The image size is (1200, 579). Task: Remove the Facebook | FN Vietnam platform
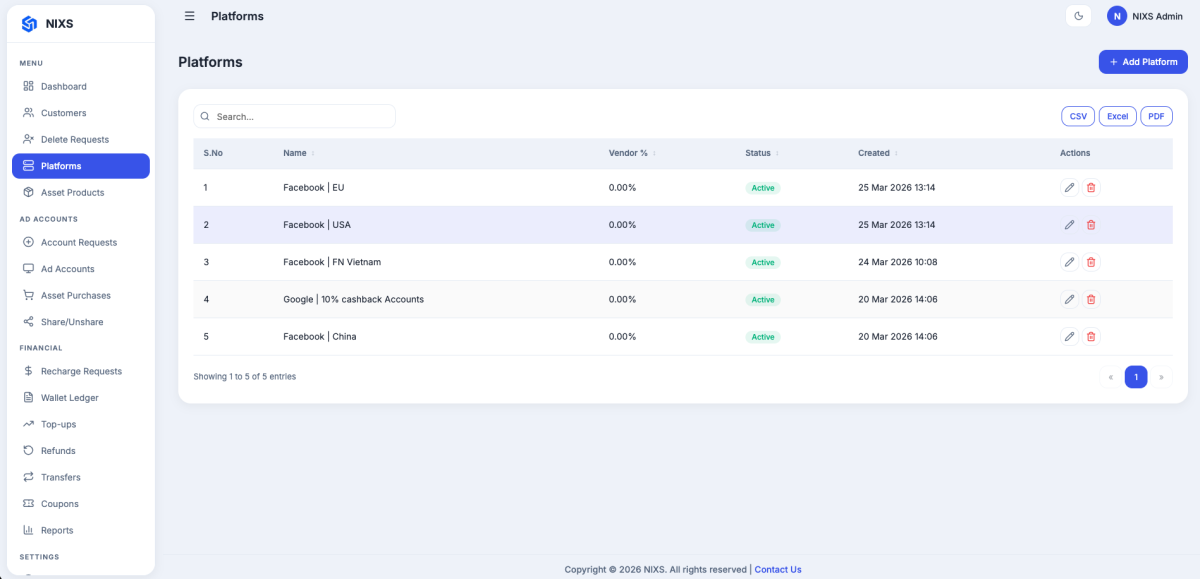point(1091,262)
